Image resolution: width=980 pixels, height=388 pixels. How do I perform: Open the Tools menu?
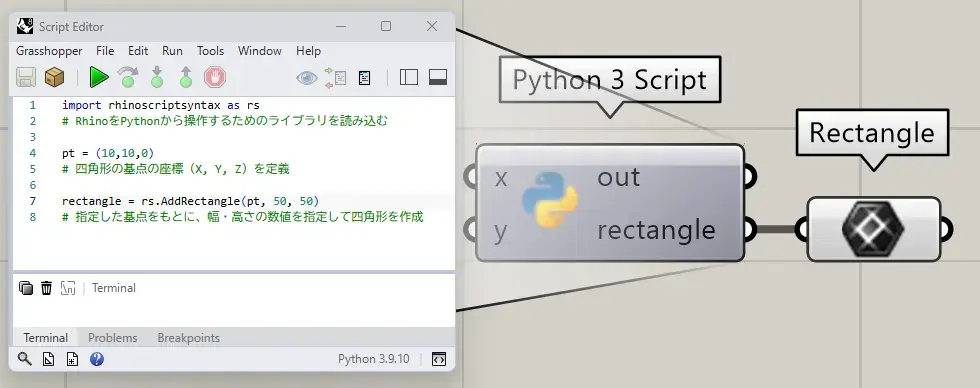(211, 51)
